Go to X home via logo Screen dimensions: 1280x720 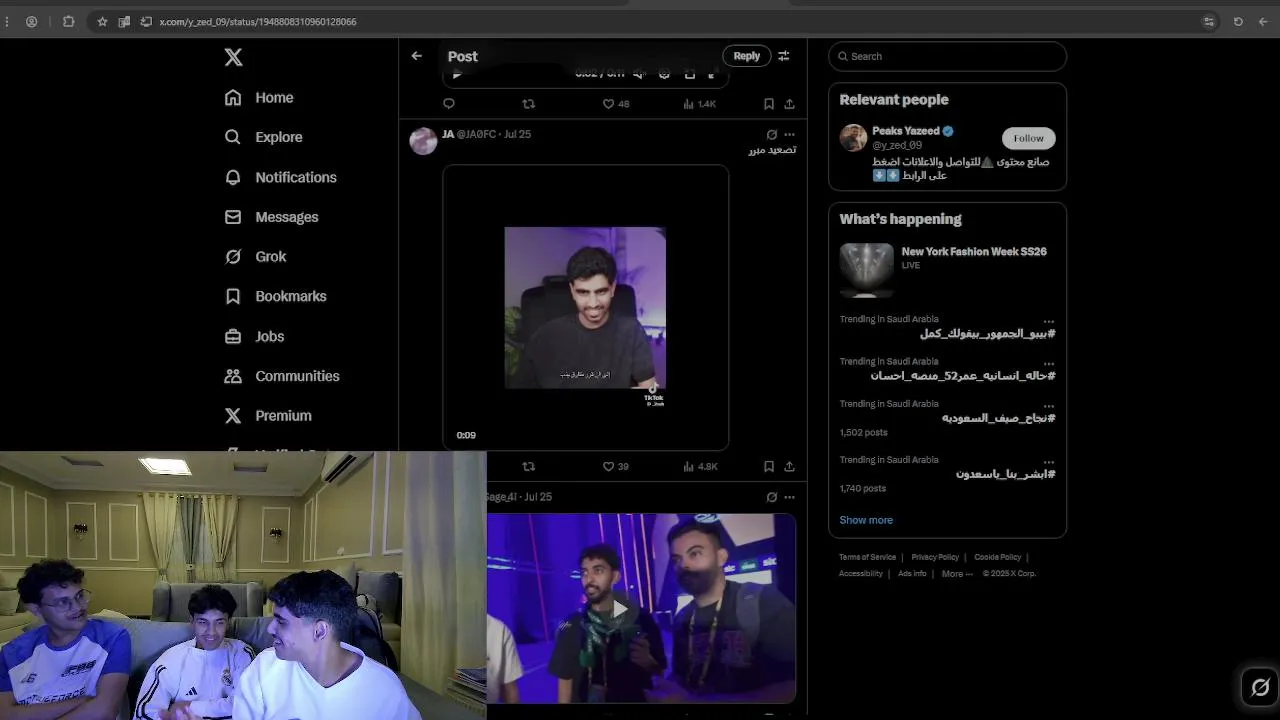(x=233, y=57)
